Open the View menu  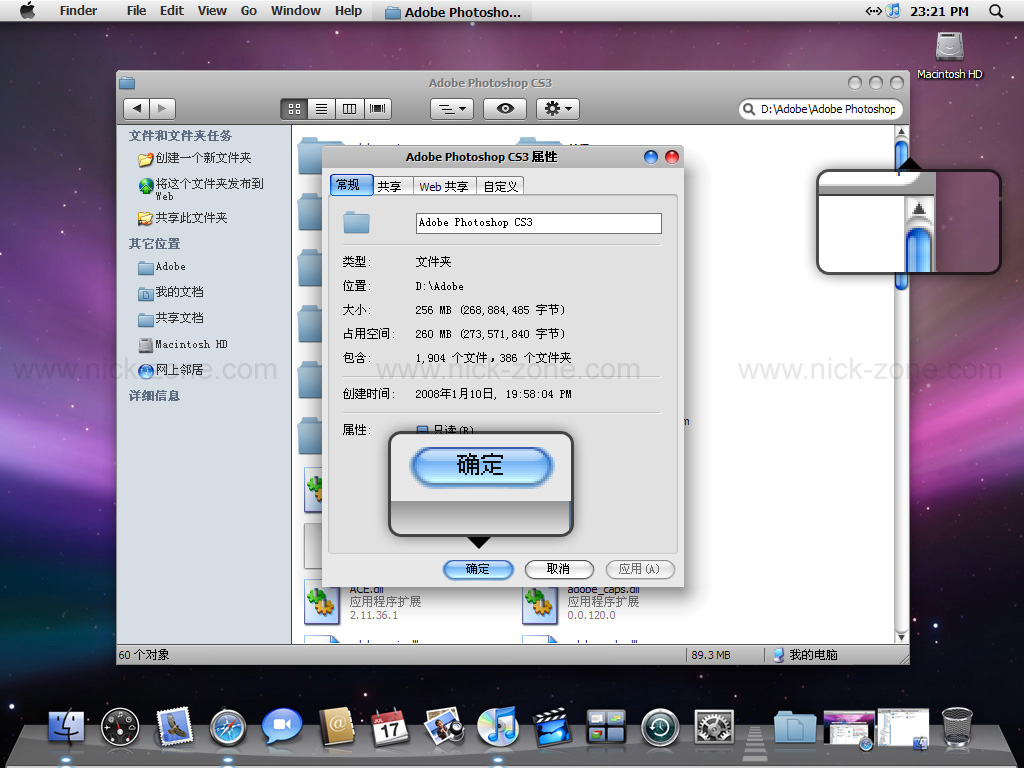click(x=212, y=10)
